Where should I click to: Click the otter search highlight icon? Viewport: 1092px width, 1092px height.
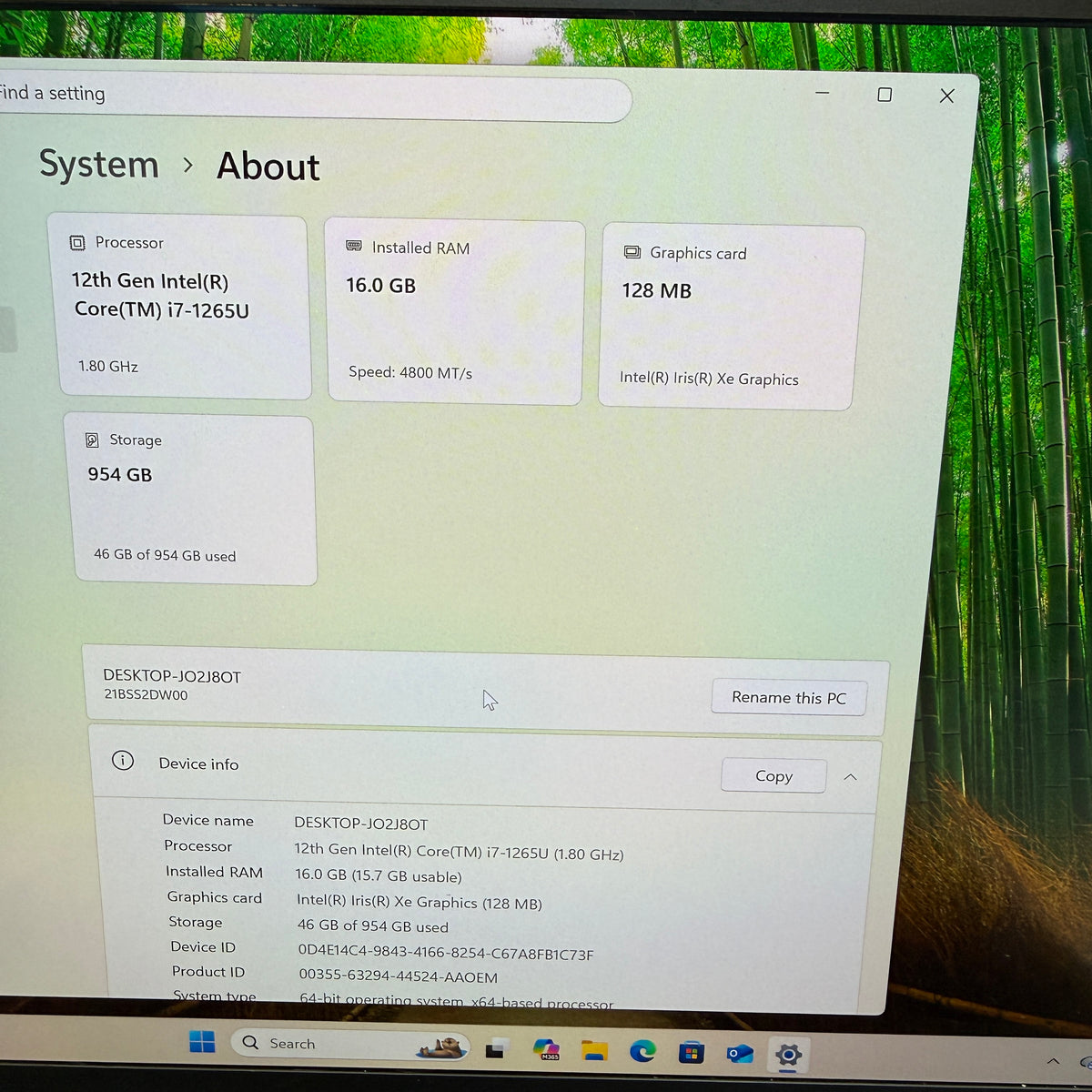pos(441,1047)
